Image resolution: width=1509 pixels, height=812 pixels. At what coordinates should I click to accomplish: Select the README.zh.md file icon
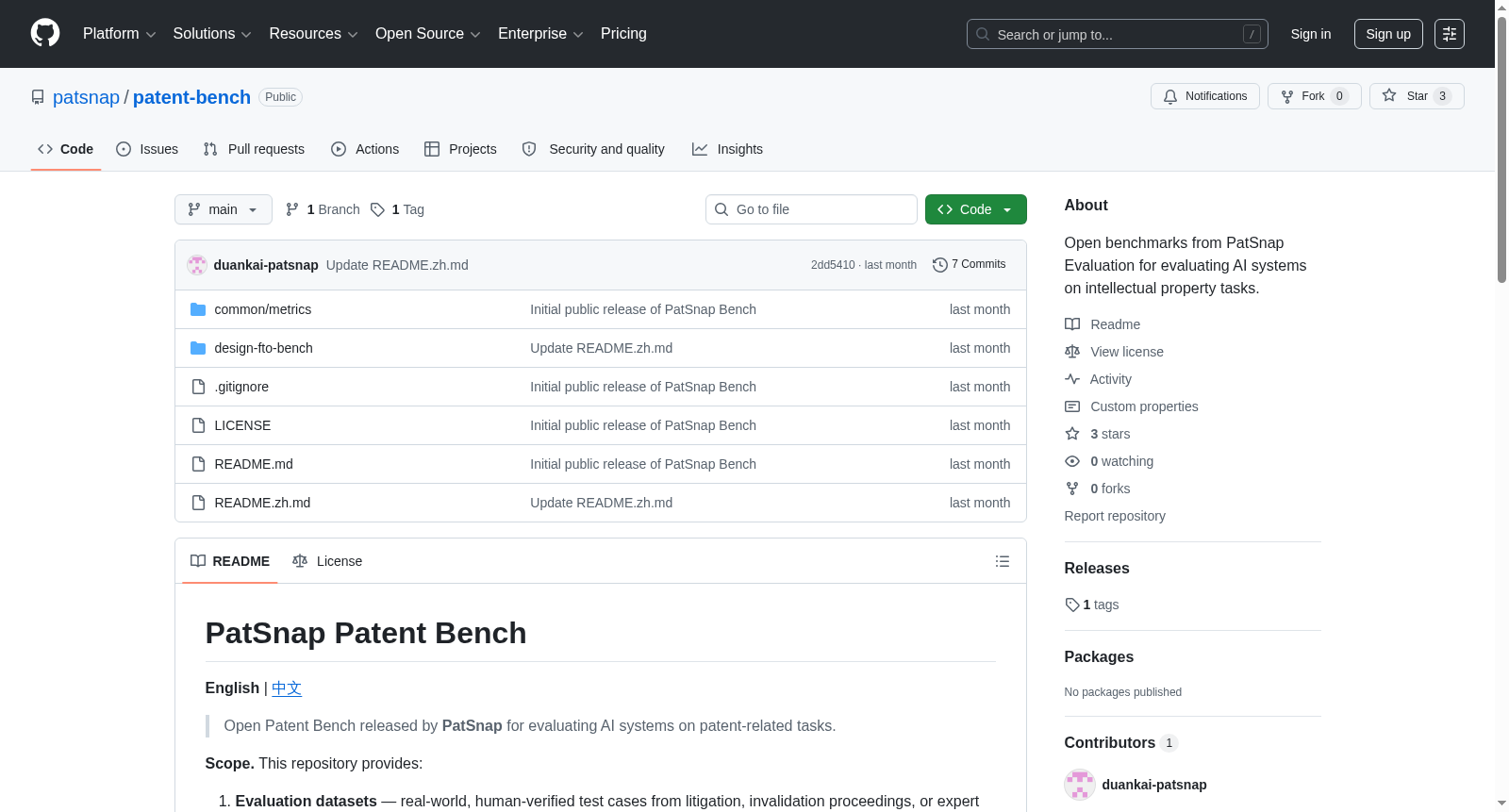tap(198, 503)
